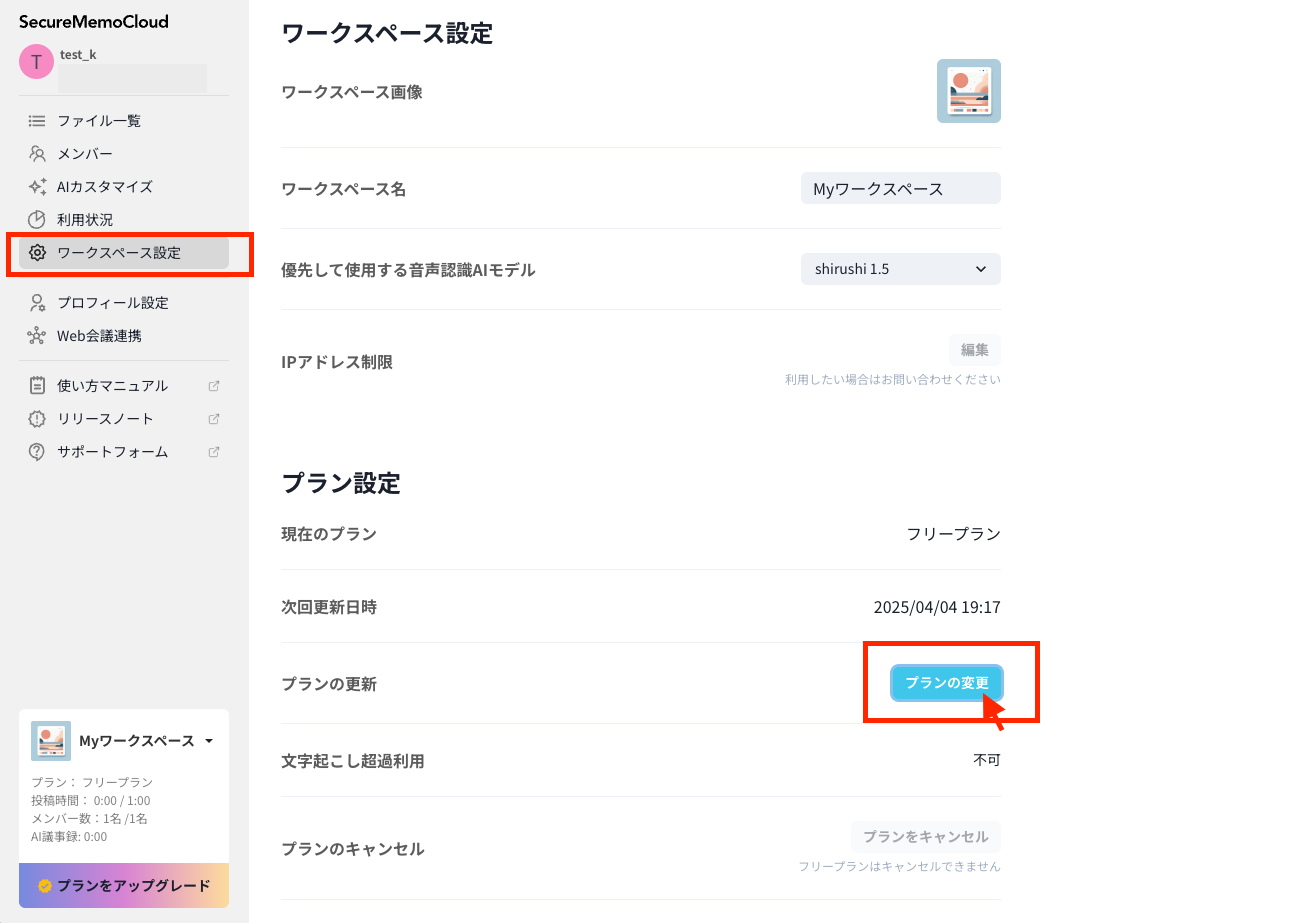
Task: Click the AI customize sparkle icon
Action: pos(37,187)
